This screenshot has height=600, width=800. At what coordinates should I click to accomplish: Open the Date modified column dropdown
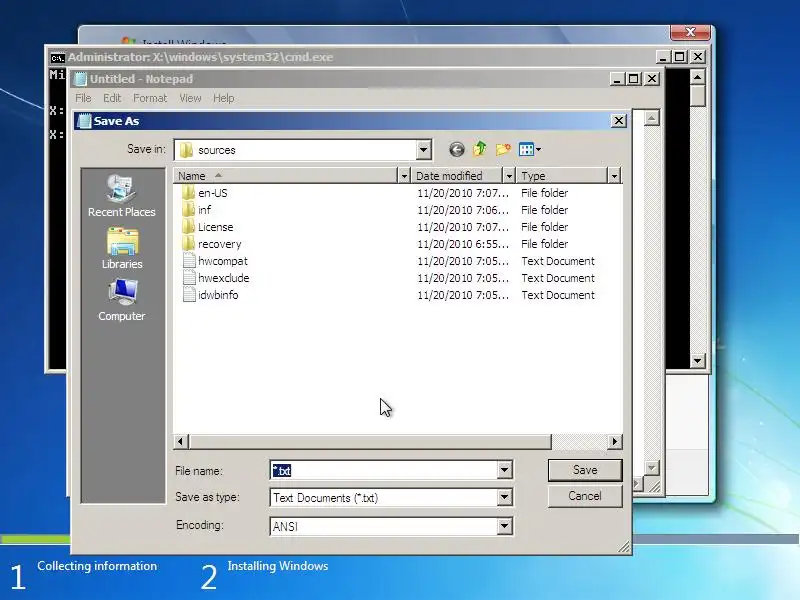(x=508, y=176)
